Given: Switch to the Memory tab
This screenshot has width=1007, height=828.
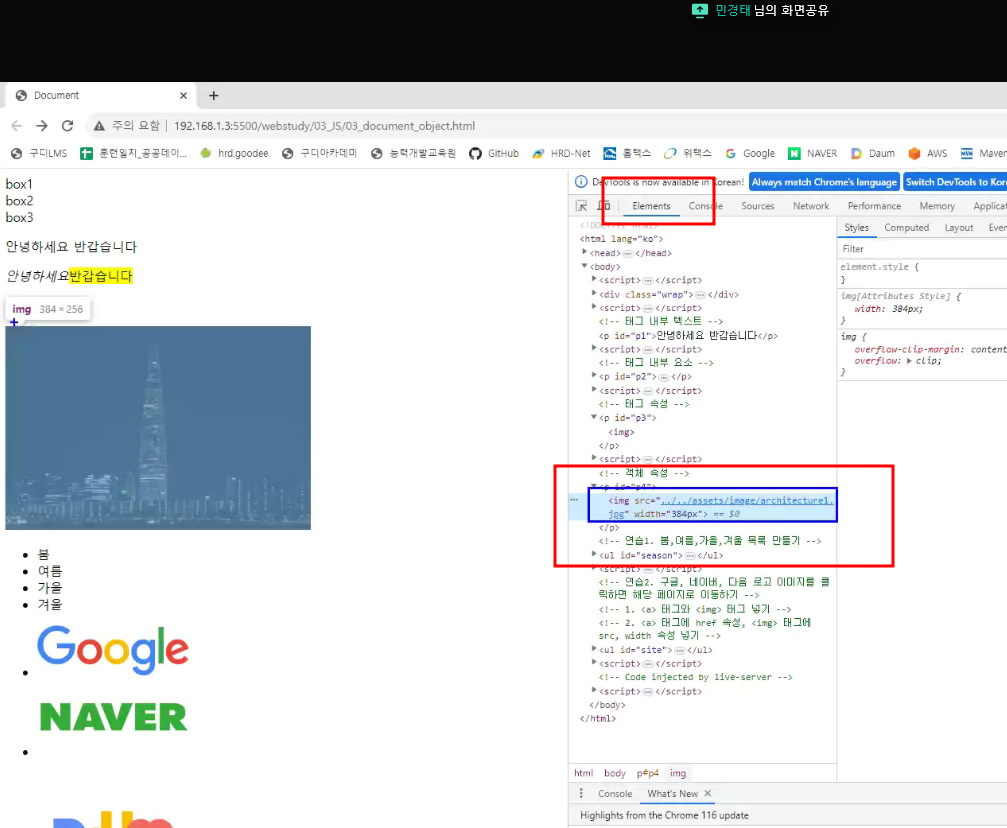Looking at the screenshot, I should tap(937, 206).
